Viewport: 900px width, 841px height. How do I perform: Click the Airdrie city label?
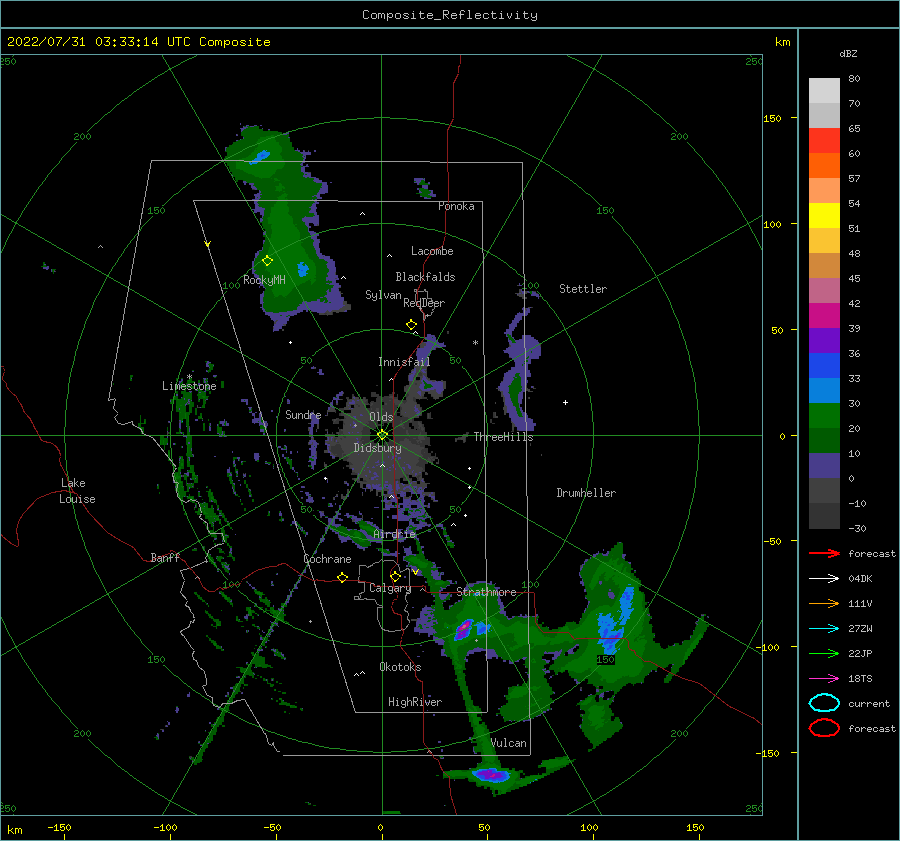[x=394, y=534]
